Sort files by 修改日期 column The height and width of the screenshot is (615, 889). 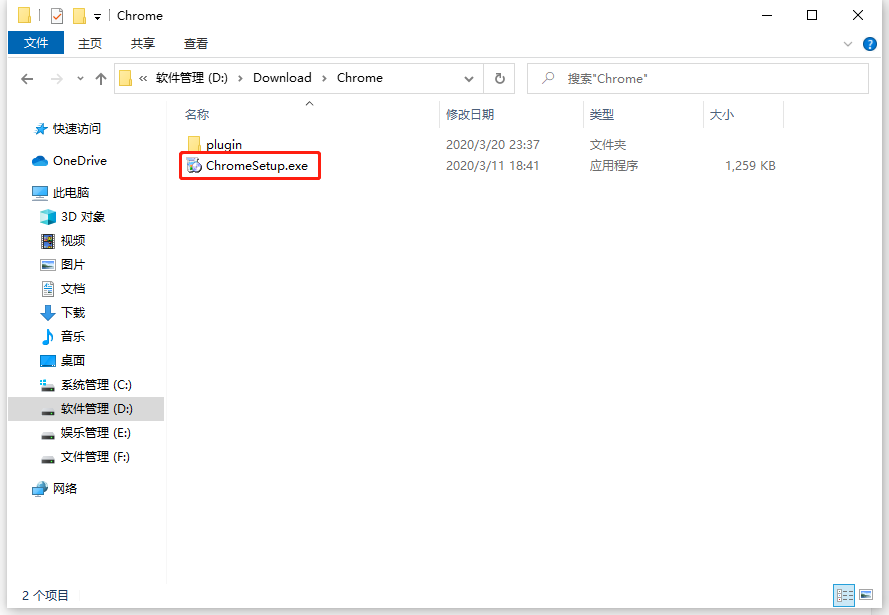pos(470,114)
